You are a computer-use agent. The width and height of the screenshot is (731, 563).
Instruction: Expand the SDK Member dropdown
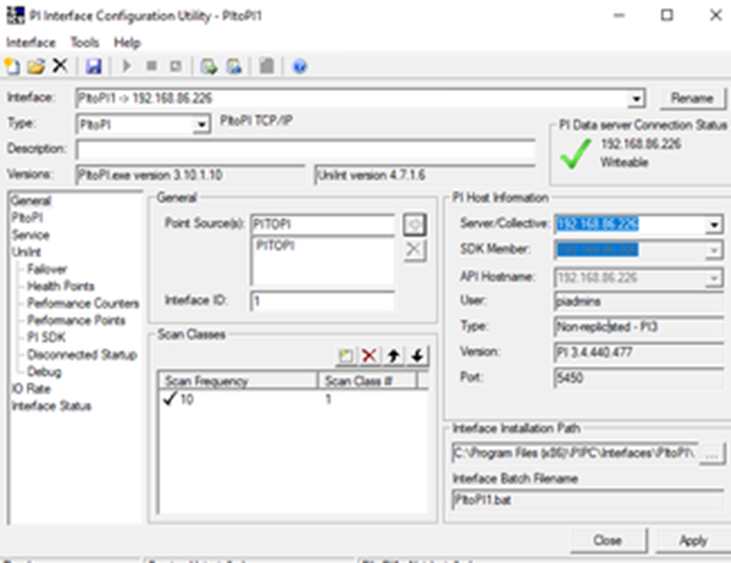pyautogui.click(x=713, y=250)
